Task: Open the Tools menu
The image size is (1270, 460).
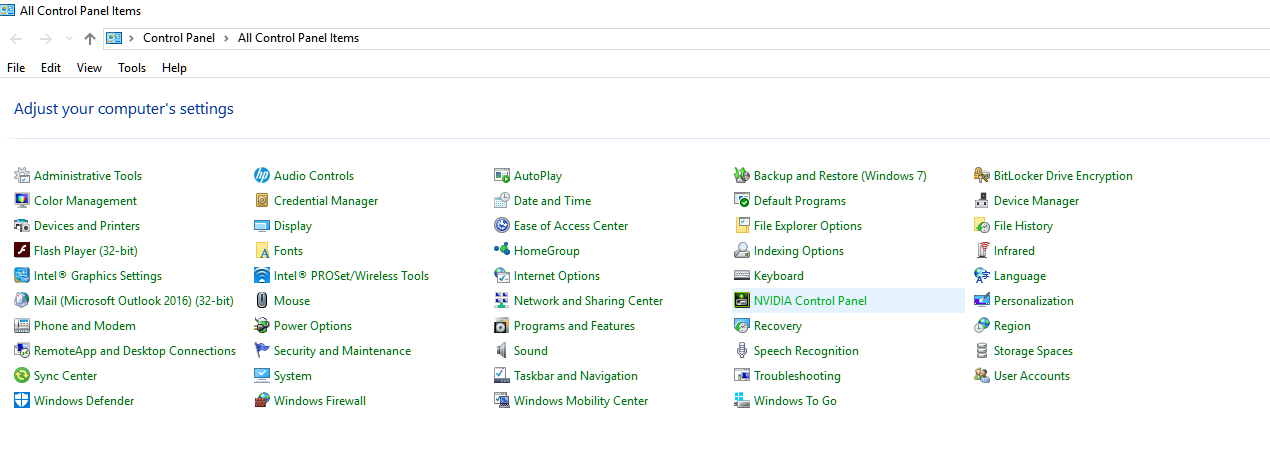Action: pos(132,68)
